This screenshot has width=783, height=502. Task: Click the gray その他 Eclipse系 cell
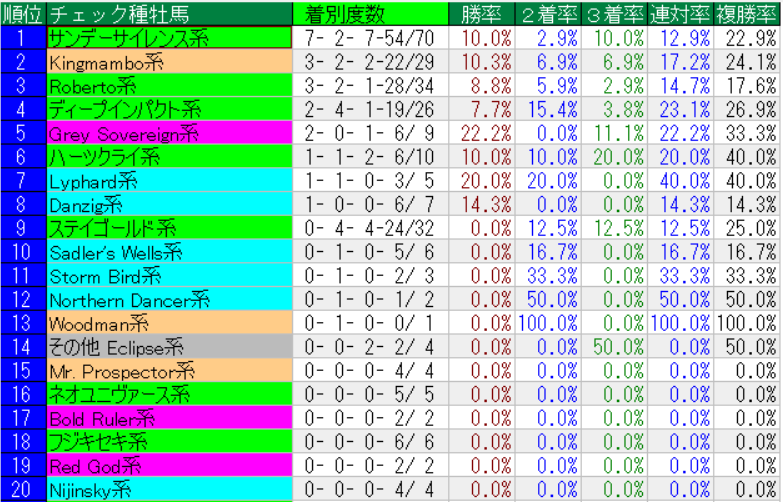click(x=116, y=347)
